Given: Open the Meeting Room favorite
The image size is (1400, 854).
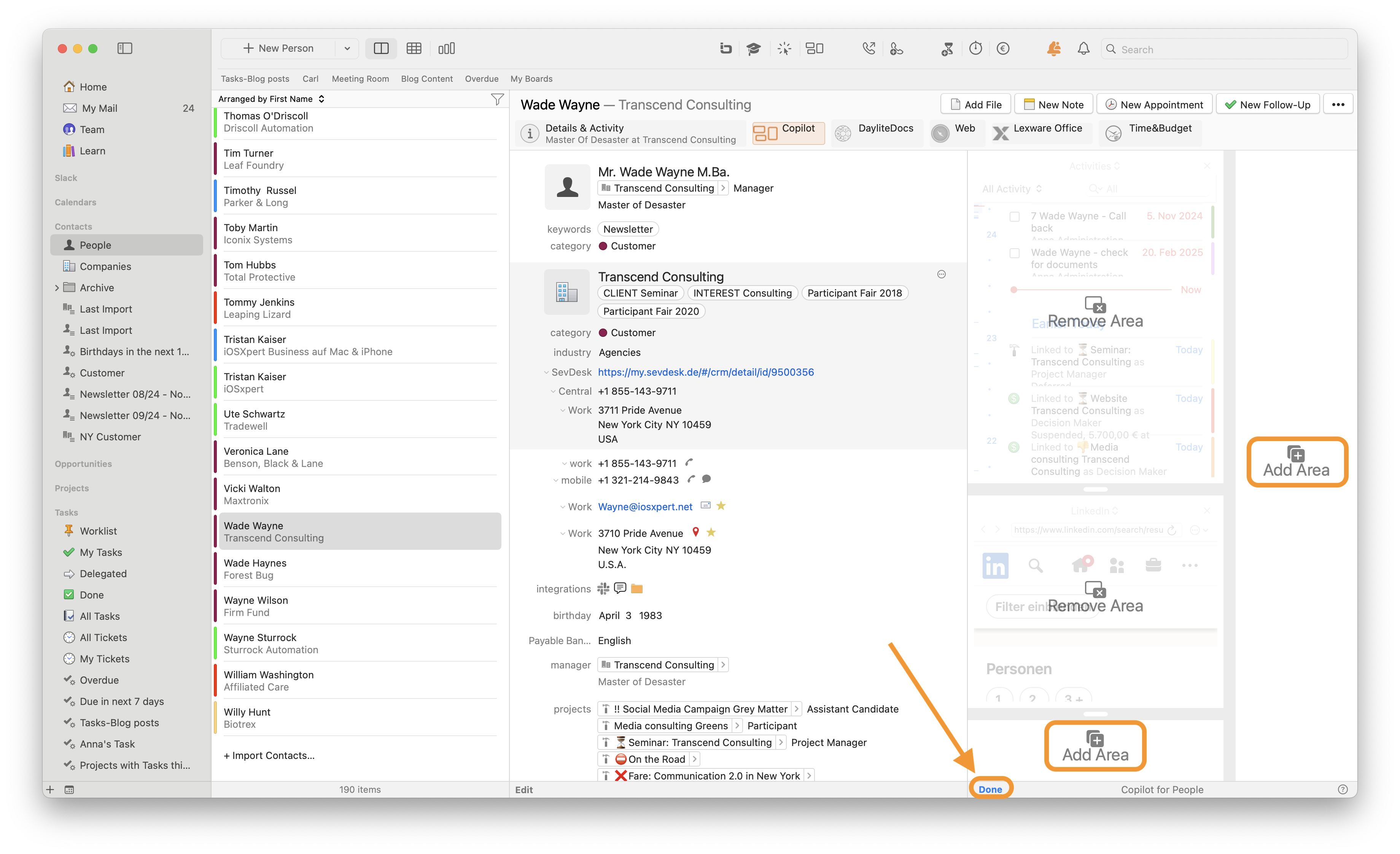Looking at the screenshot, I should [360, 79].
